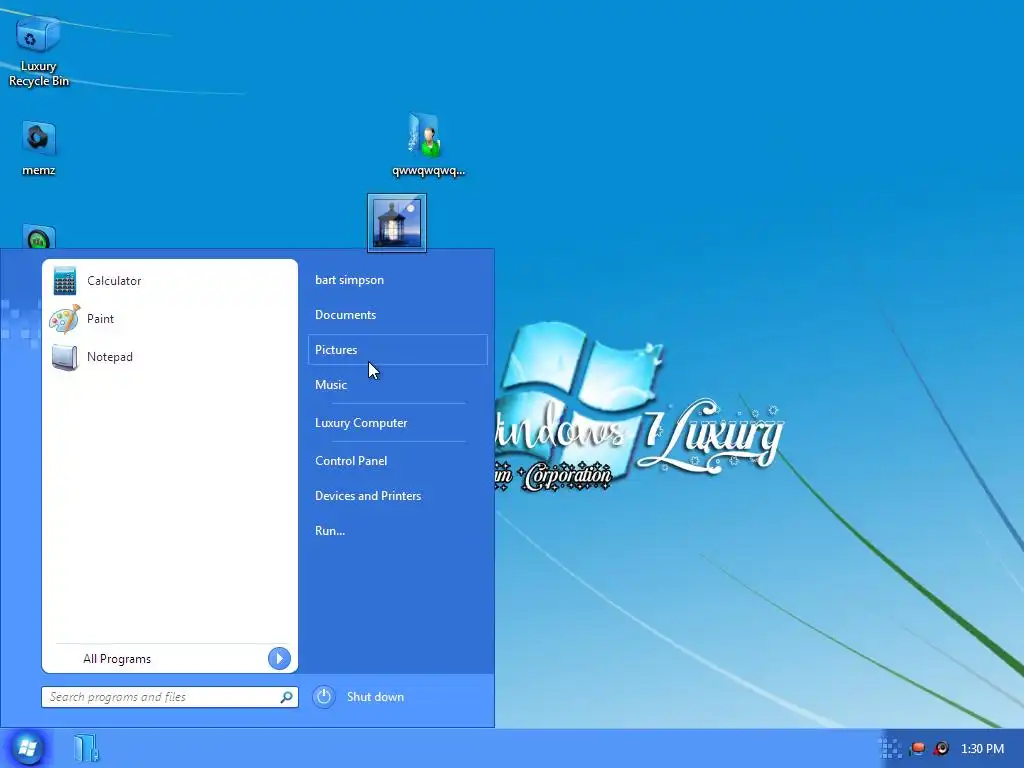Click the tray icon next to the clock
The width and height of the screenshot is (1024, 768).
(x=941, y=748)
